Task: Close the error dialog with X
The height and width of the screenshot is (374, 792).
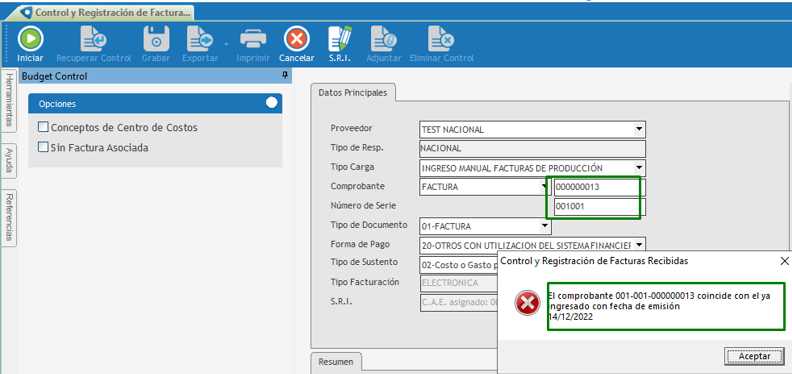Action: [784, 261]
